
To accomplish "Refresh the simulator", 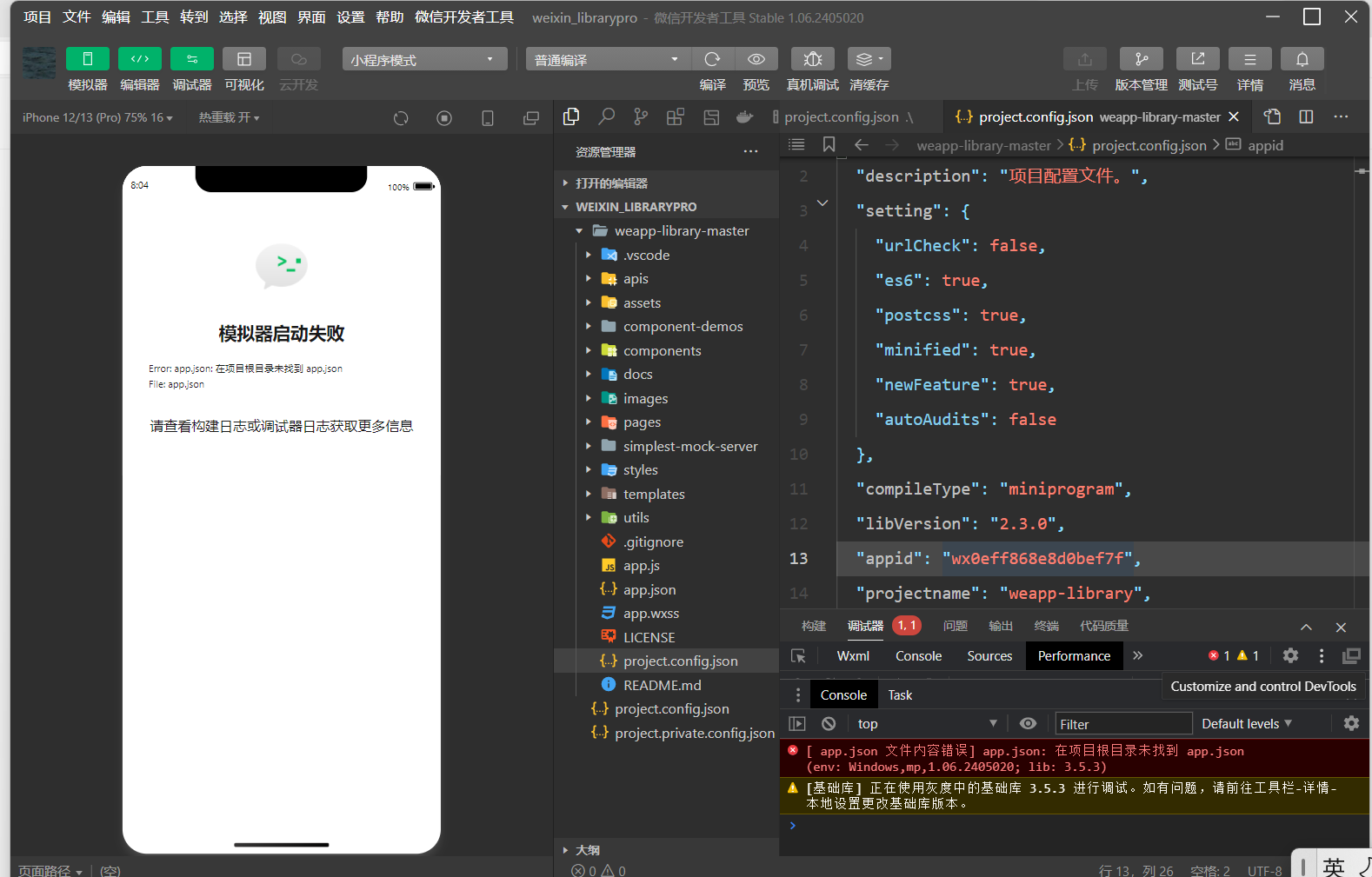I will click(401, 118).
